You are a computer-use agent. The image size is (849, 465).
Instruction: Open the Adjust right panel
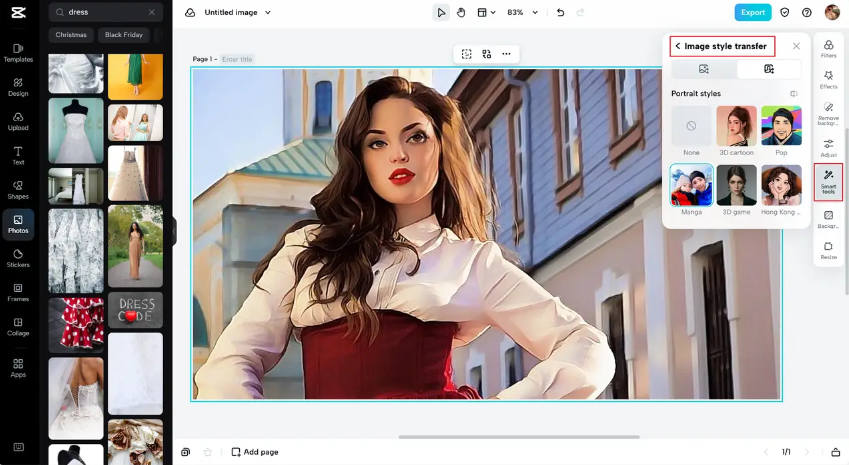828,147
